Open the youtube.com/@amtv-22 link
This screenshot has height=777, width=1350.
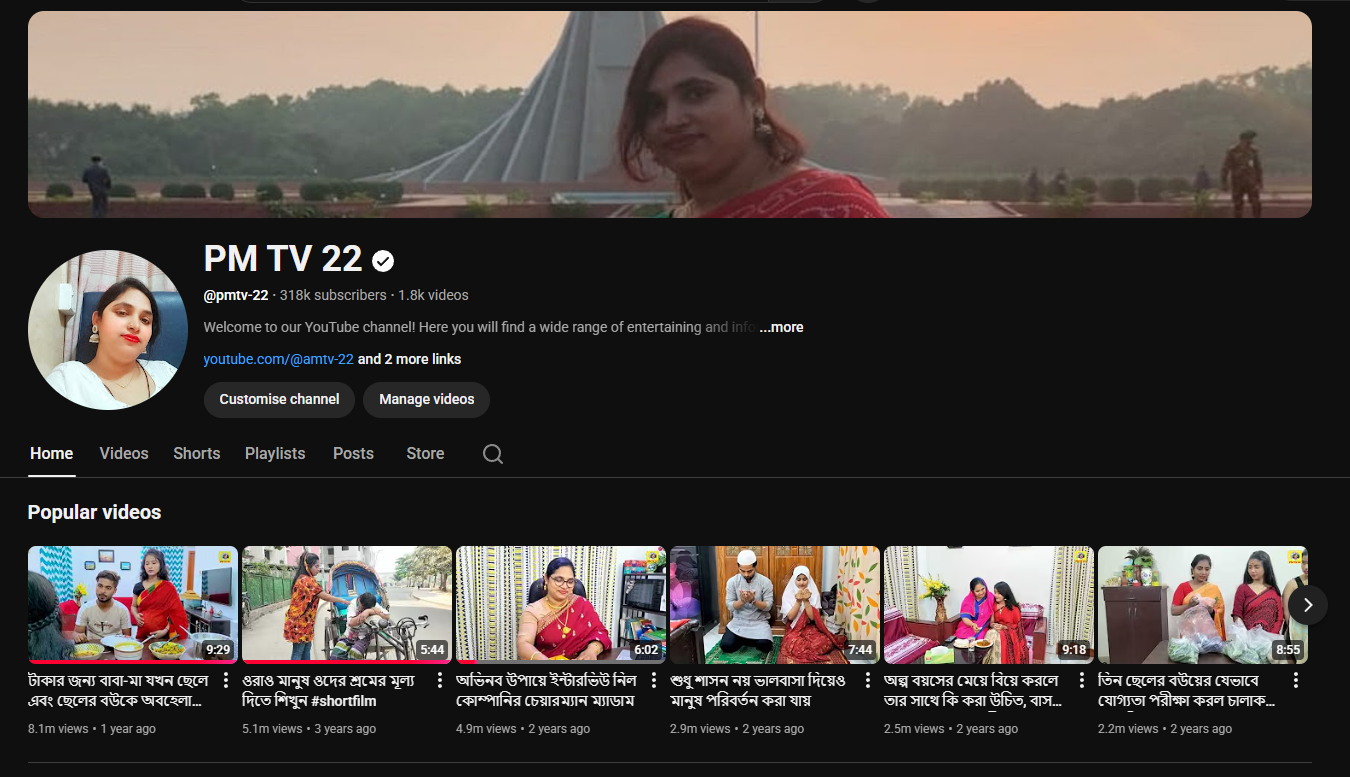[278, 359]
